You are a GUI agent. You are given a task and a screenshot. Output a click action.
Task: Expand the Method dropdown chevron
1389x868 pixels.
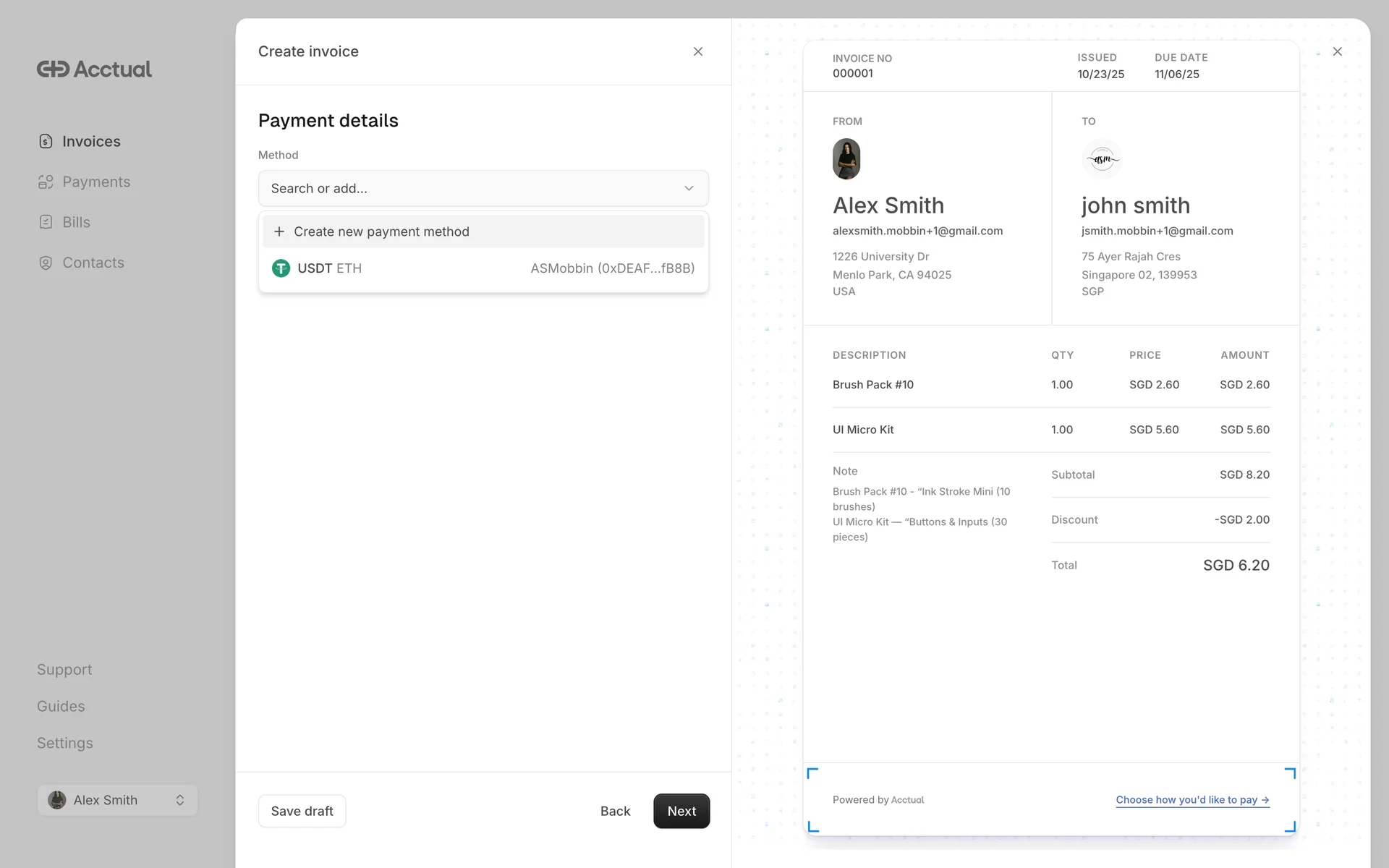[x=689, y=188]
